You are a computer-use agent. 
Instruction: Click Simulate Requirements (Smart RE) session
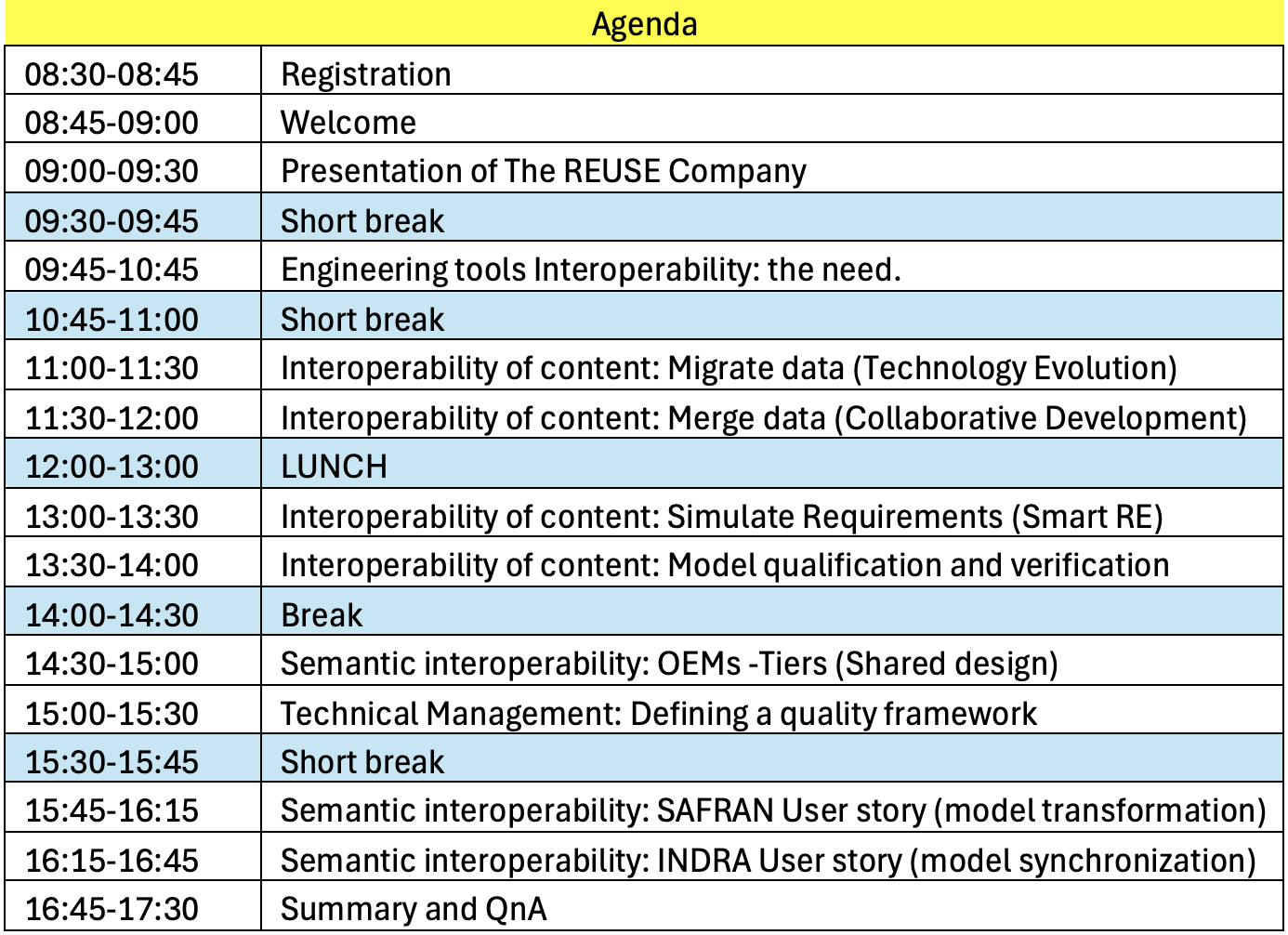click(x=721, y=517)
